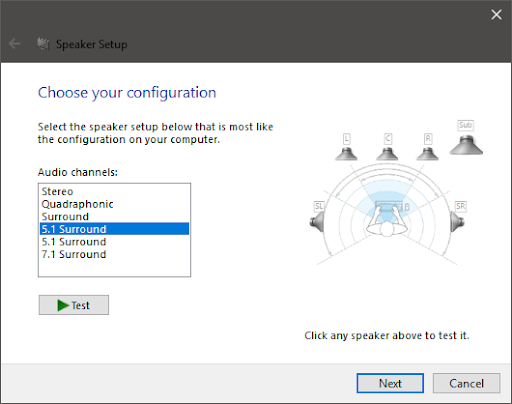Test the SL side left speaker
The height and width of the screenshot is (404, 512).
[317, 222]
